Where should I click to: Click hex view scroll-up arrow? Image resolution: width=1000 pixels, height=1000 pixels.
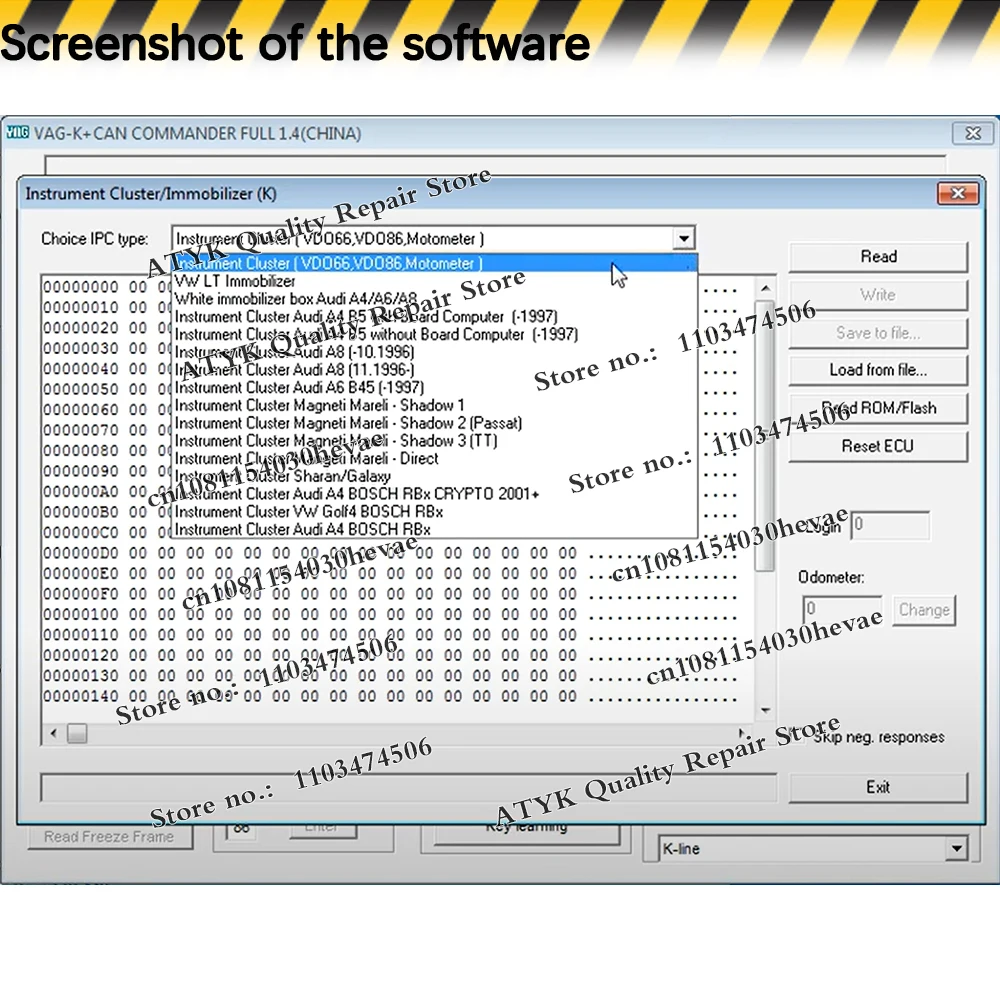click(765, 289)
